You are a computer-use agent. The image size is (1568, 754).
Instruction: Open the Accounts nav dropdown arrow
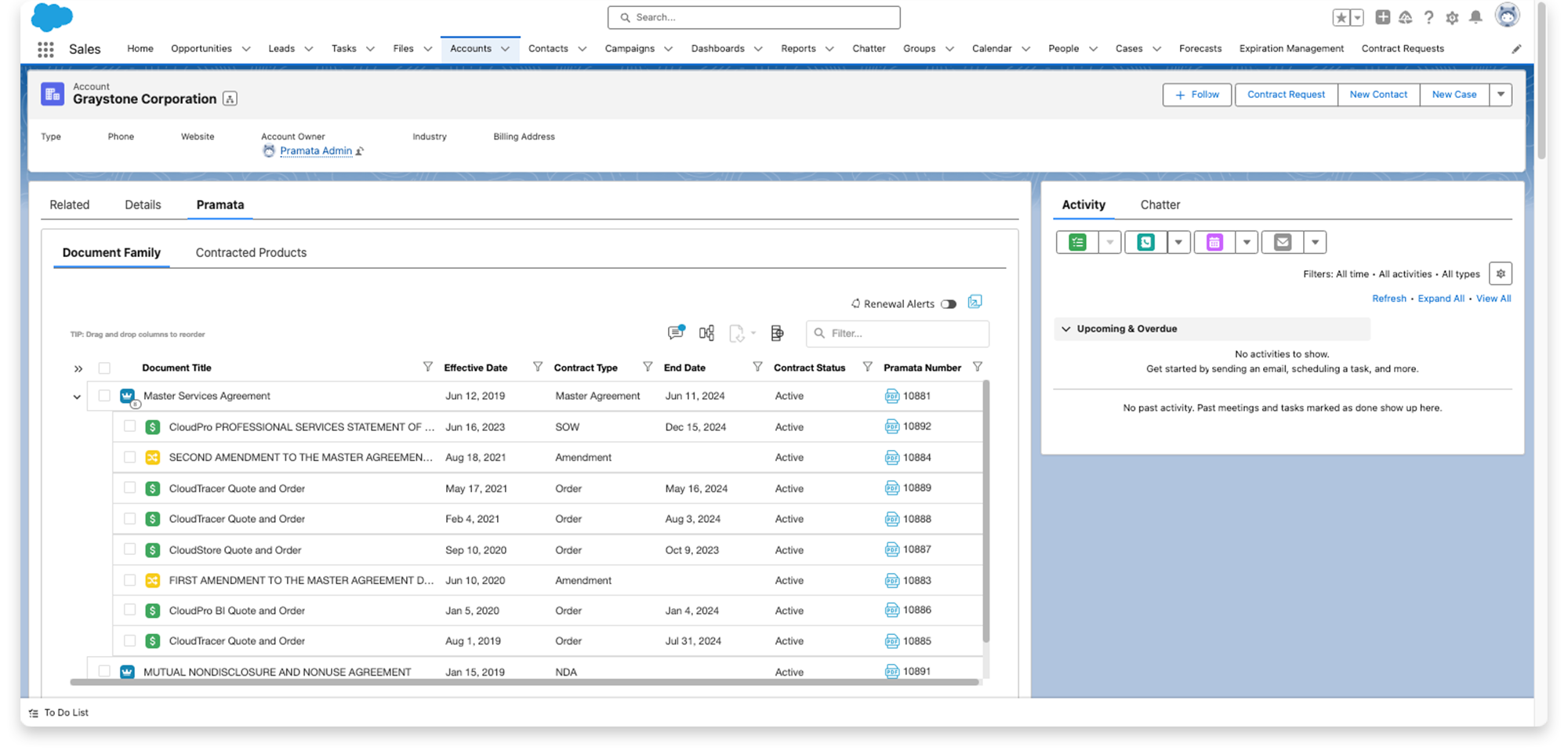pyautogui.click(x=505, y=49)
